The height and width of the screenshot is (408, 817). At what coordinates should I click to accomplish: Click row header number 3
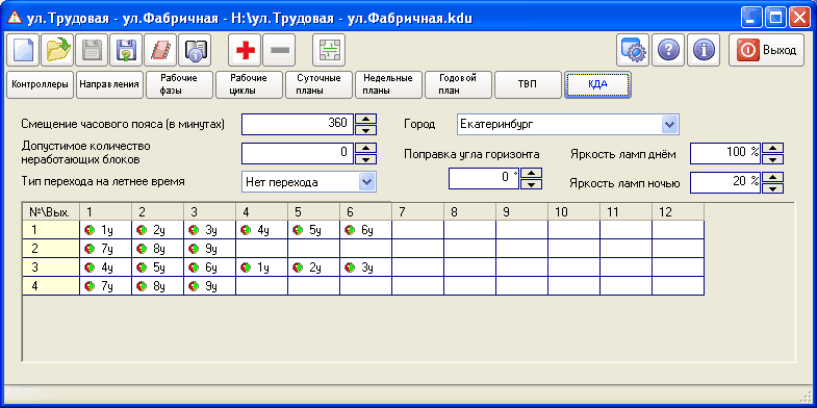(x=51, y=267)
